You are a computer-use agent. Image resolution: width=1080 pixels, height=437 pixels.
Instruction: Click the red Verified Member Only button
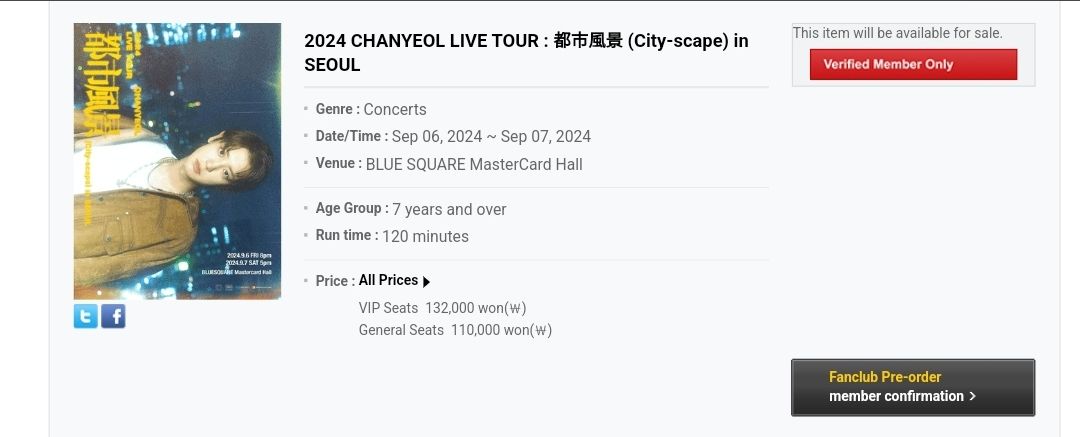tap(913, 64)
